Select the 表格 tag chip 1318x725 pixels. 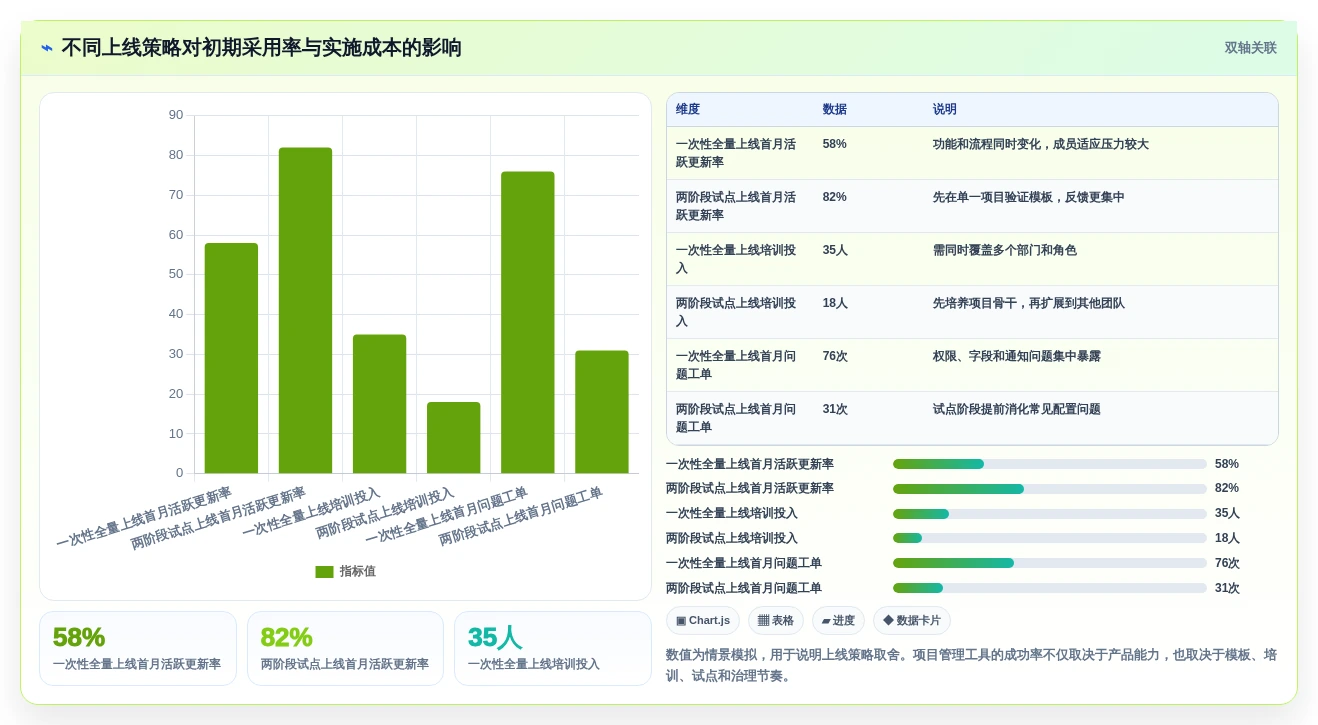(776, 620)
